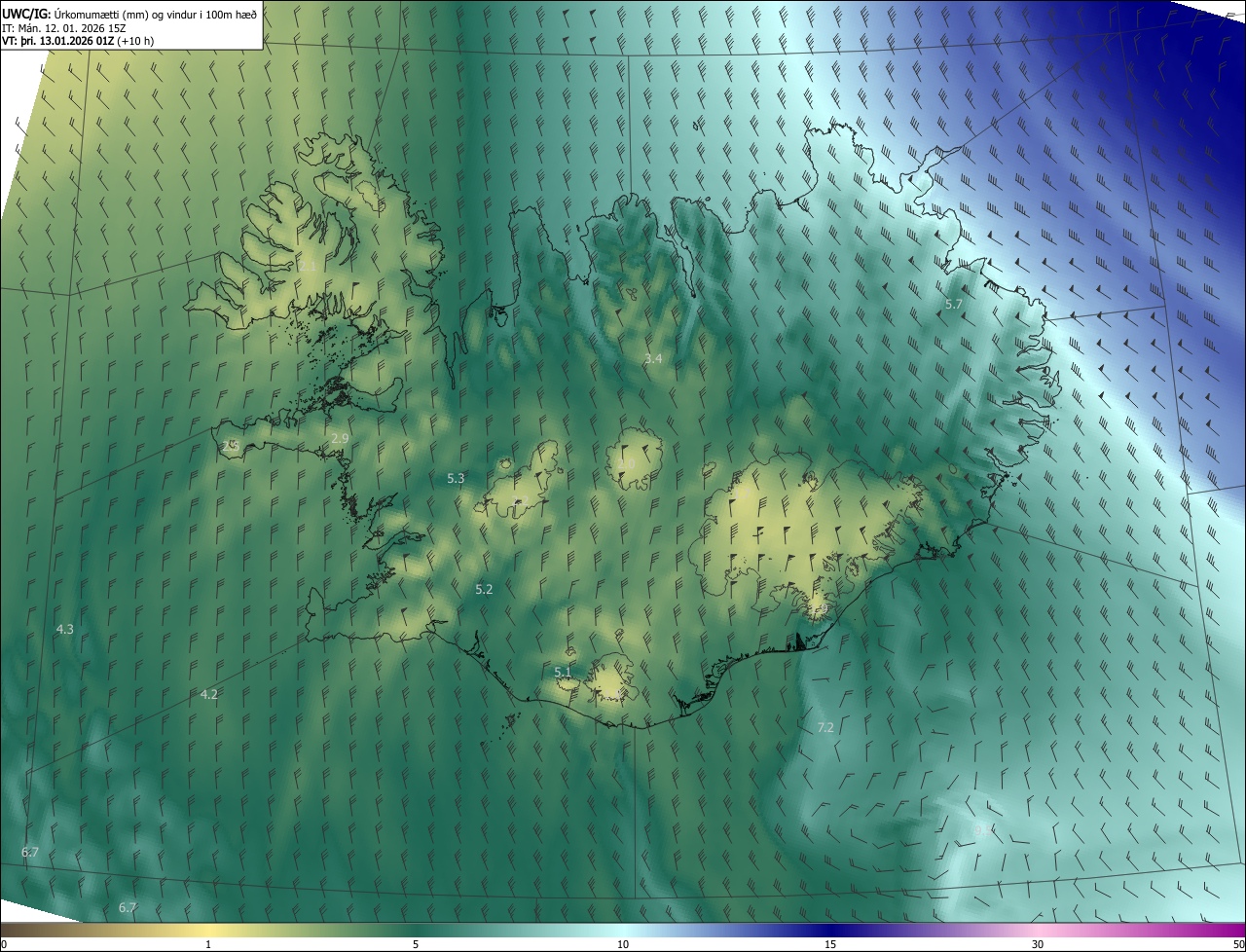Select the colour scale tick label 5
This screenshot has height=952, width=1246.
click(416, 944)
